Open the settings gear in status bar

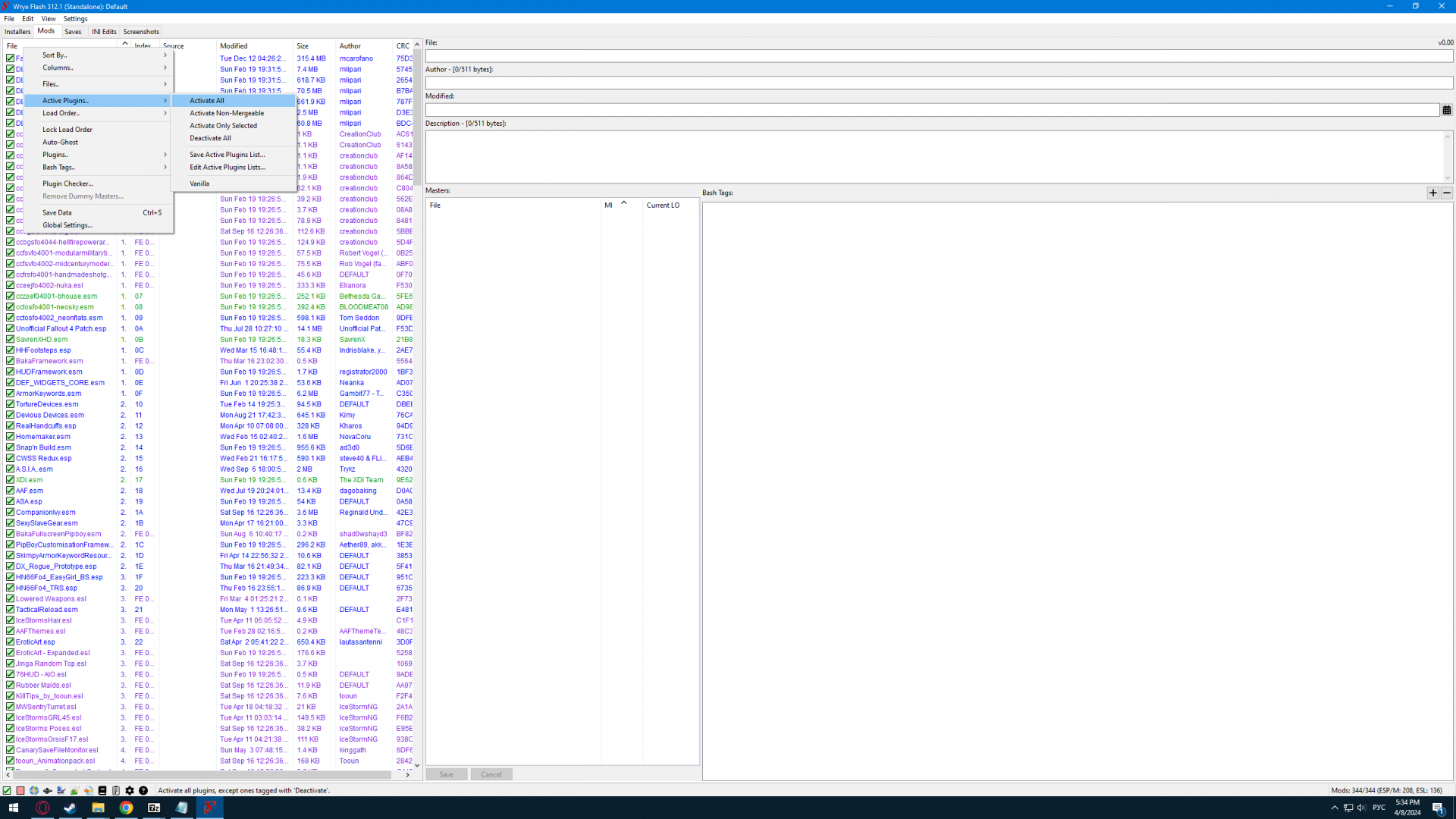point(130,790)
